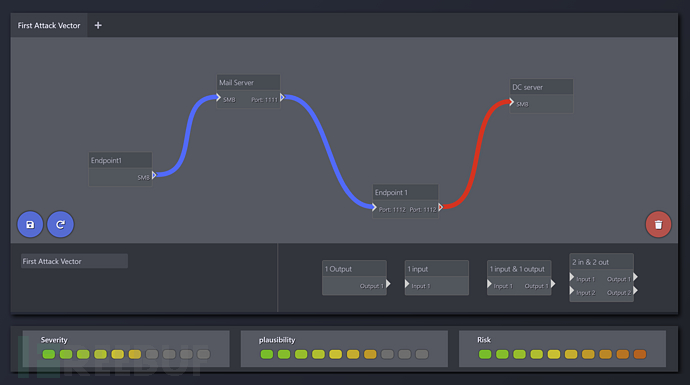The image size is (690, 385).
Task: Click the DC server SMB input port arrow
Action: click(511, 102)
